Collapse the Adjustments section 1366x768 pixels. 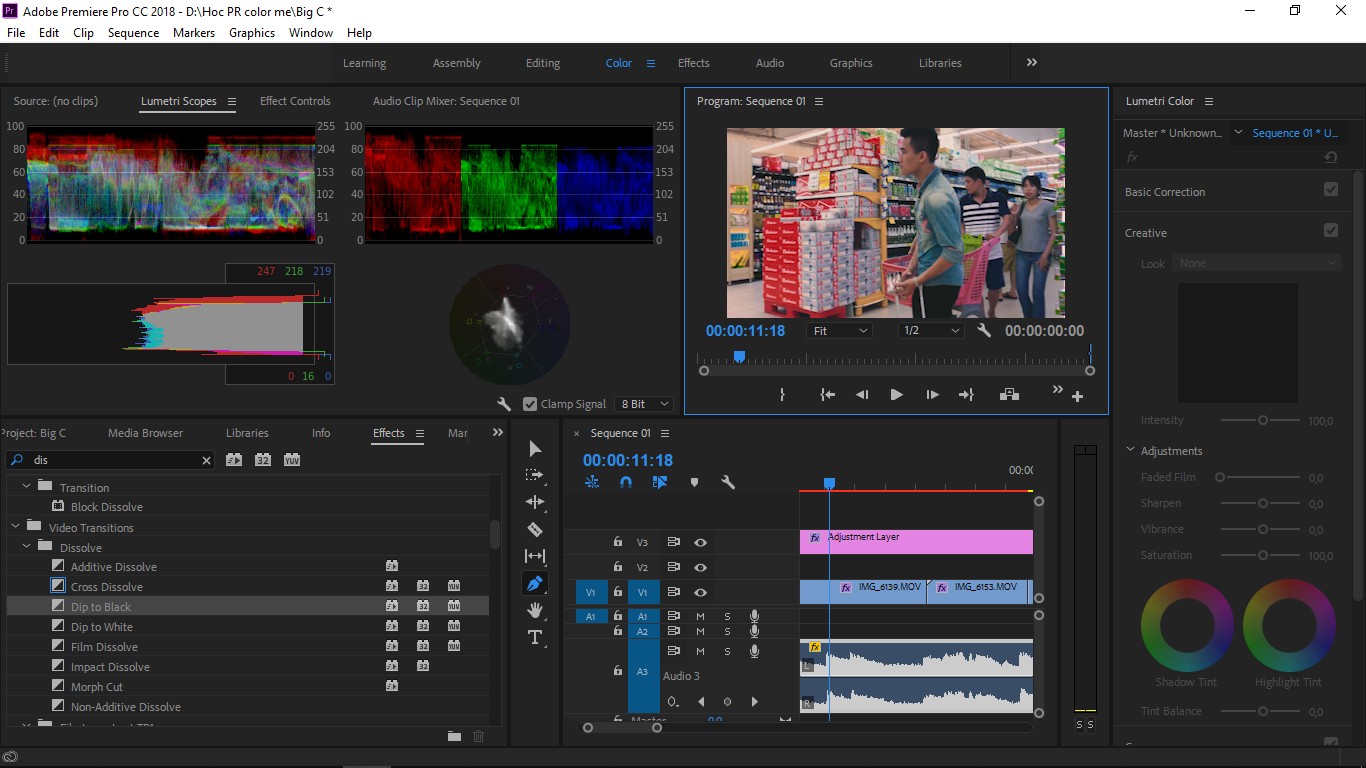pyautogui.click(x=1130, y=450)
